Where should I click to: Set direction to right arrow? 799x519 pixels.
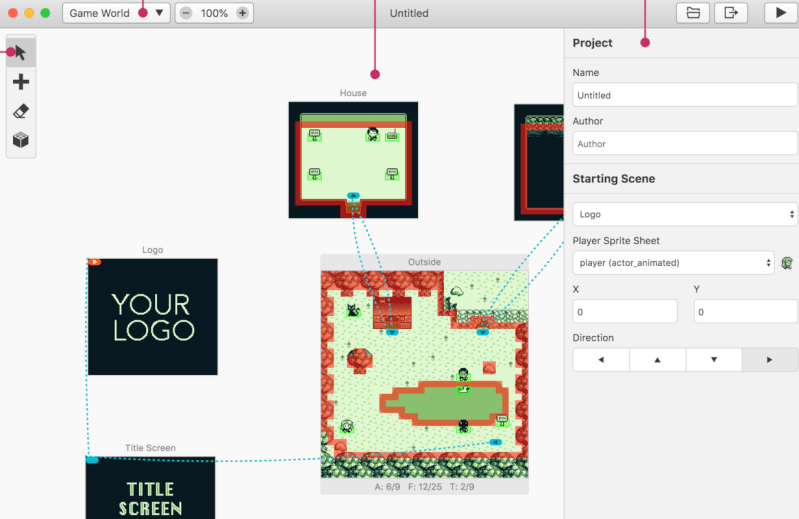[769, 360]
